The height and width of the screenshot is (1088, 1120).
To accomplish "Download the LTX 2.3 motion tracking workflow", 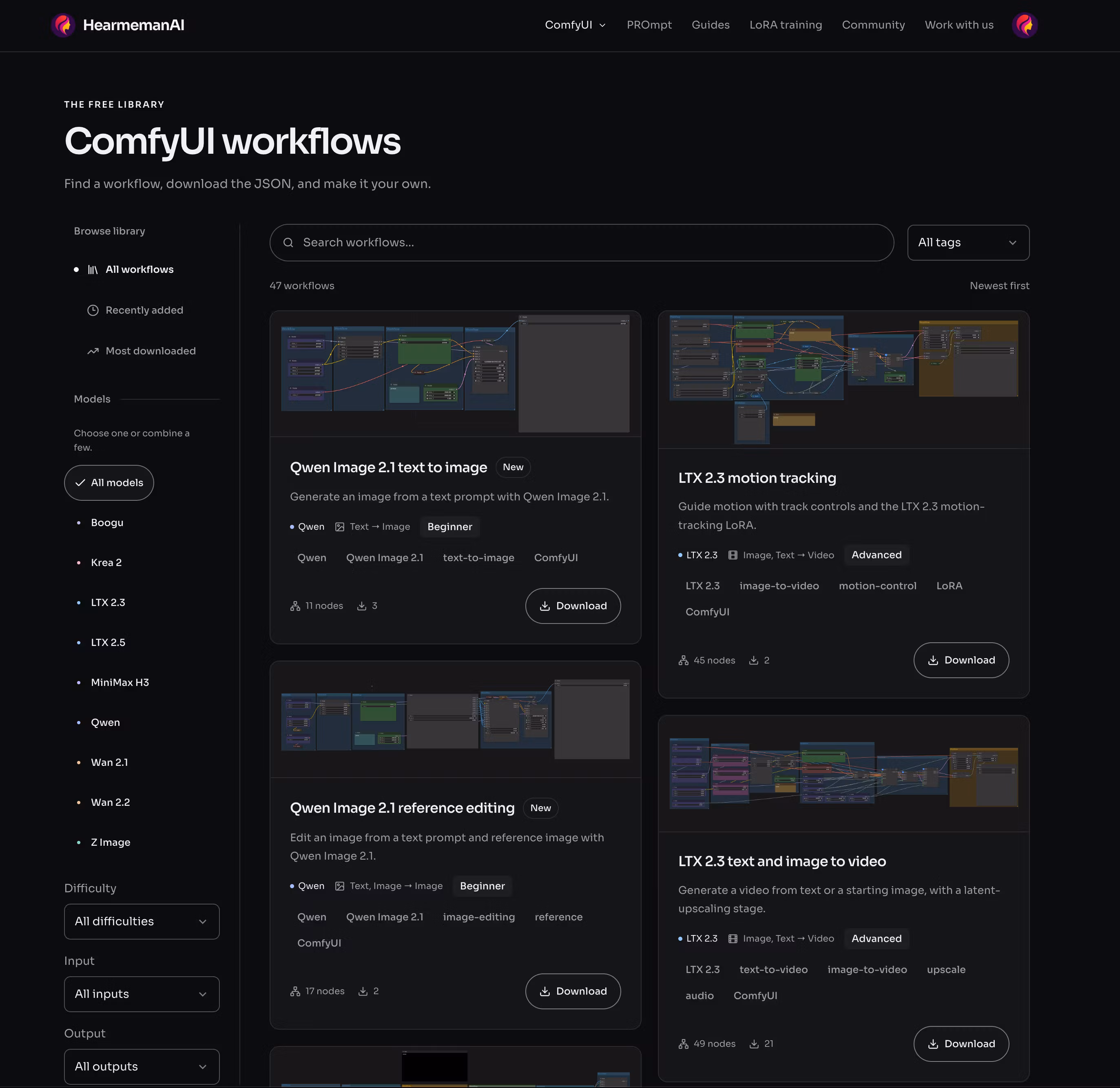I will [x=961, y=661].
